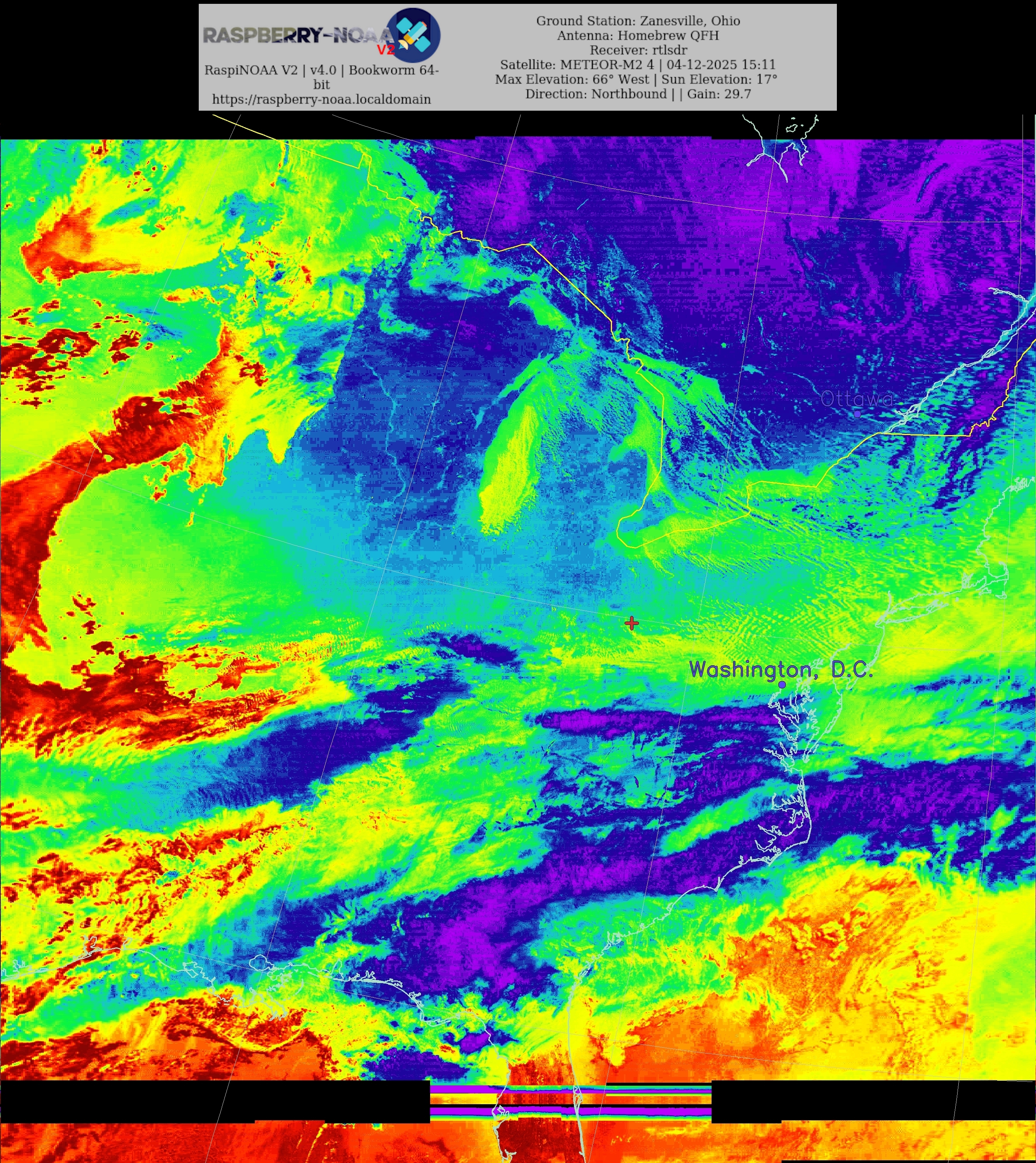Click the Washington, D.C. city dot
1036x1163 pixels.
[x=782, y=685]
